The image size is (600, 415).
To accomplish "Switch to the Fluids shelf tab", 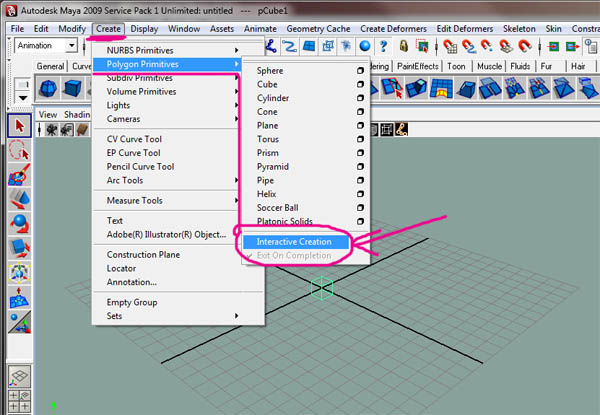I will coord(520,67).
